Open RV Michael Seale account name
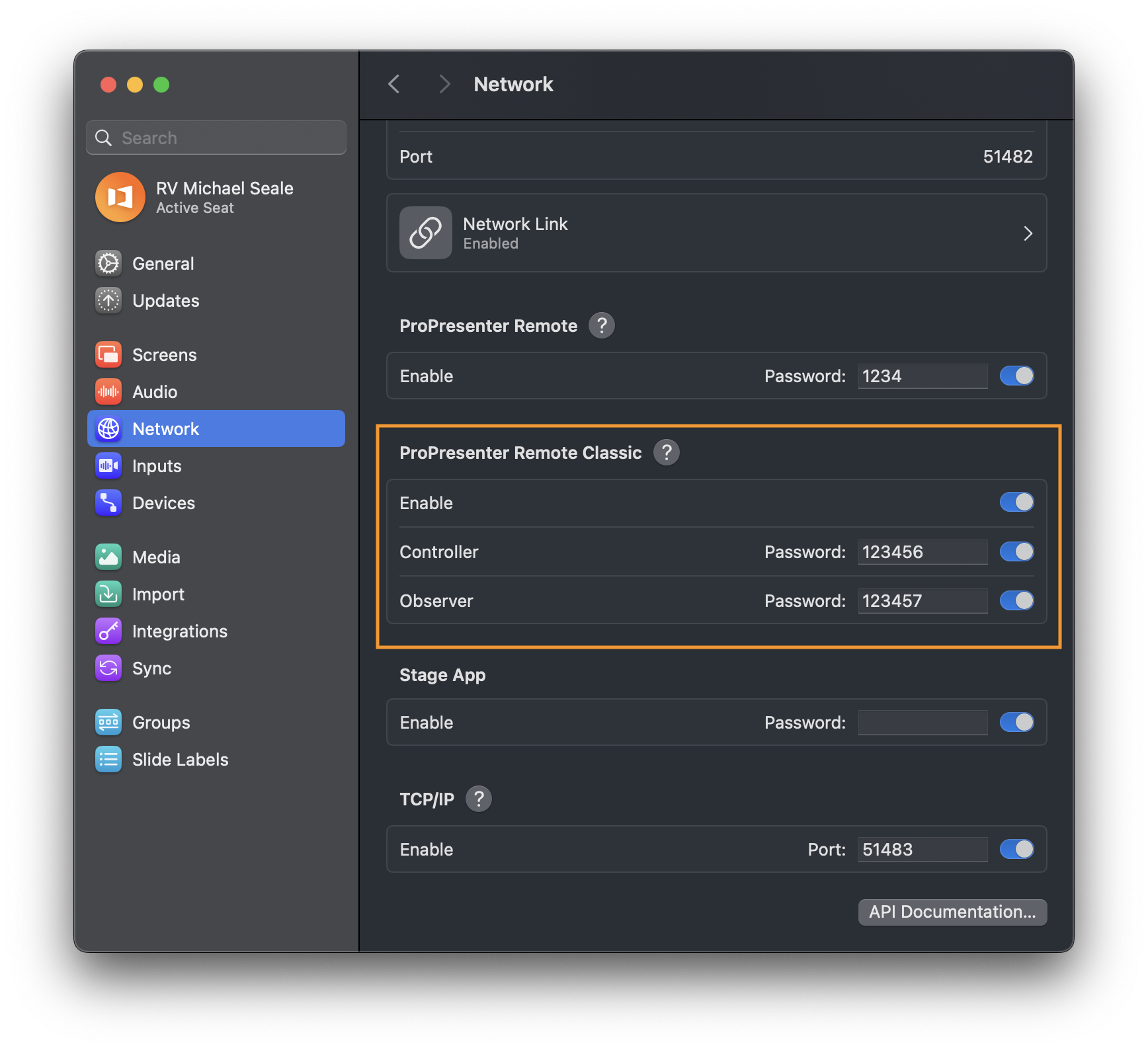This screenshot has height=1050, width=1148. tap(225, 188)
